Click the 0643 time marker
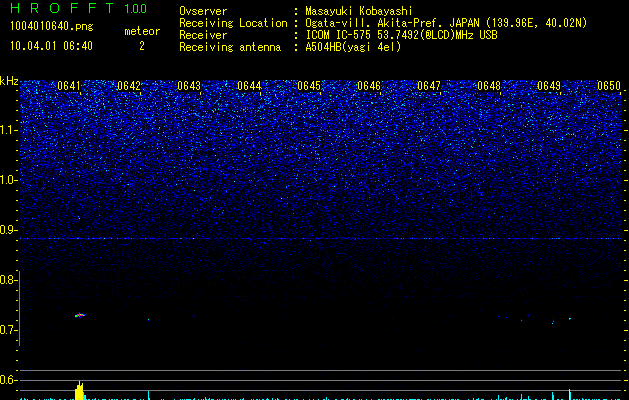629x400 pixels. pos(189,86)
